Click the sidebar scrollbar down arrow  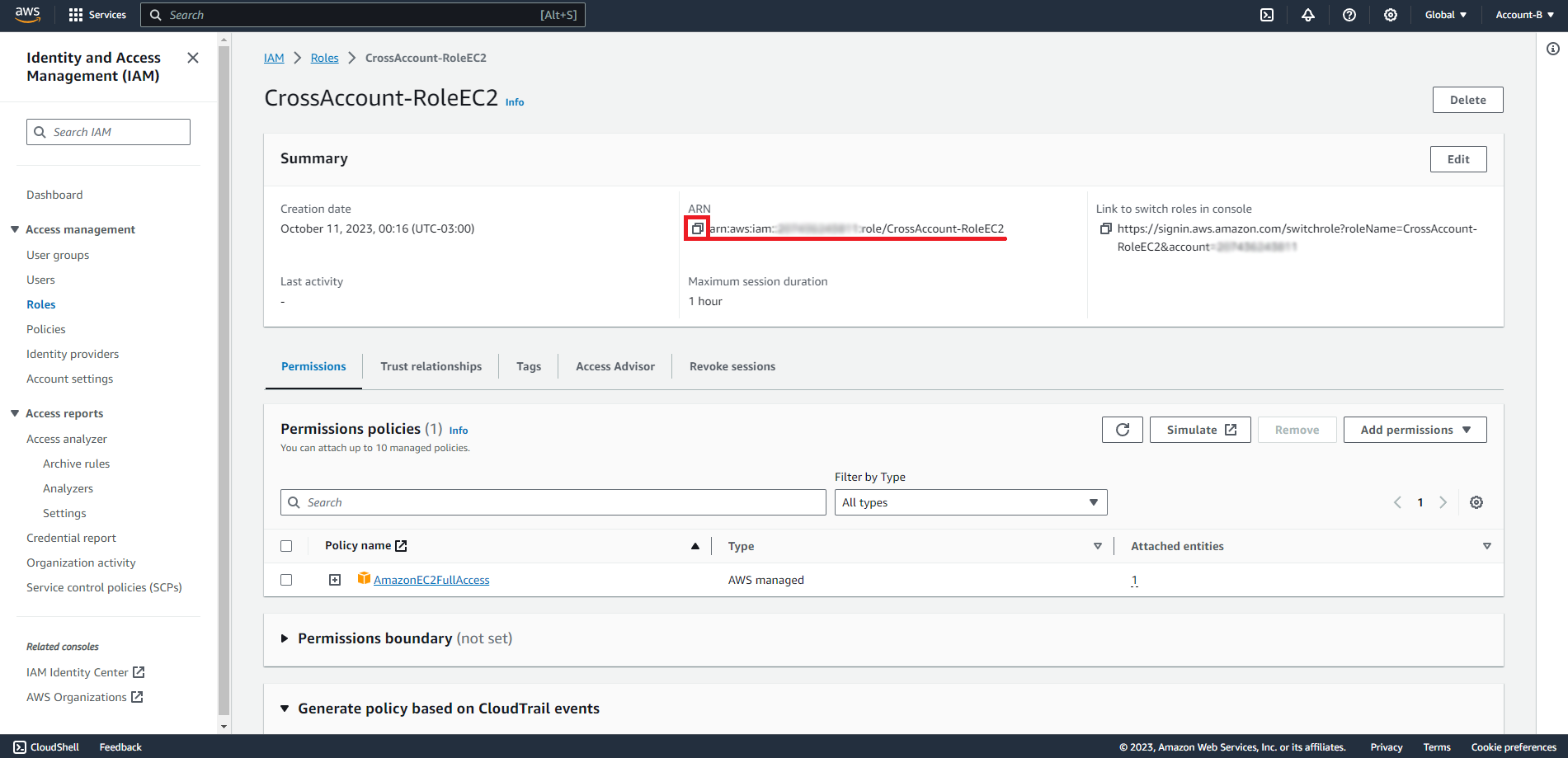click(224, 727)
